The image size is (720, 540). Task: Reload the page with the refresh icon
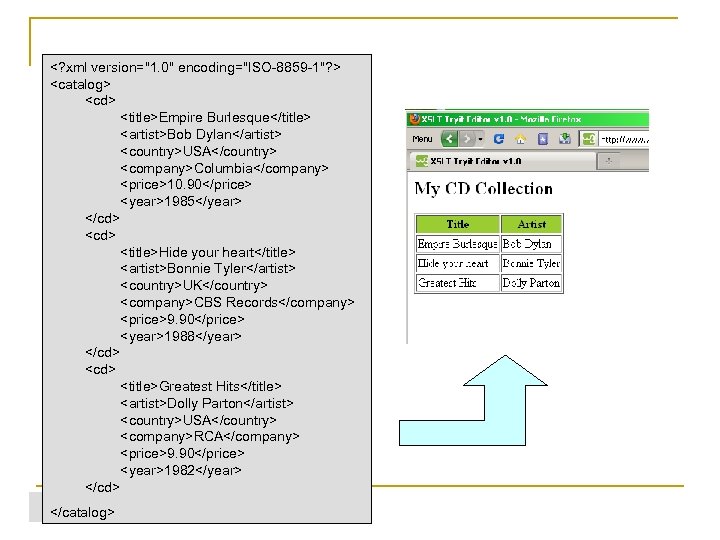tap(499, 139)
